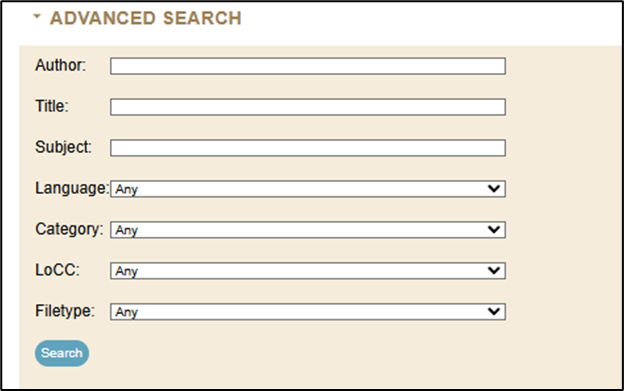Open the Category dropdown list
The width and height of the screenshot is (624, 391).
pyautogui.click(x=308, y=230)
